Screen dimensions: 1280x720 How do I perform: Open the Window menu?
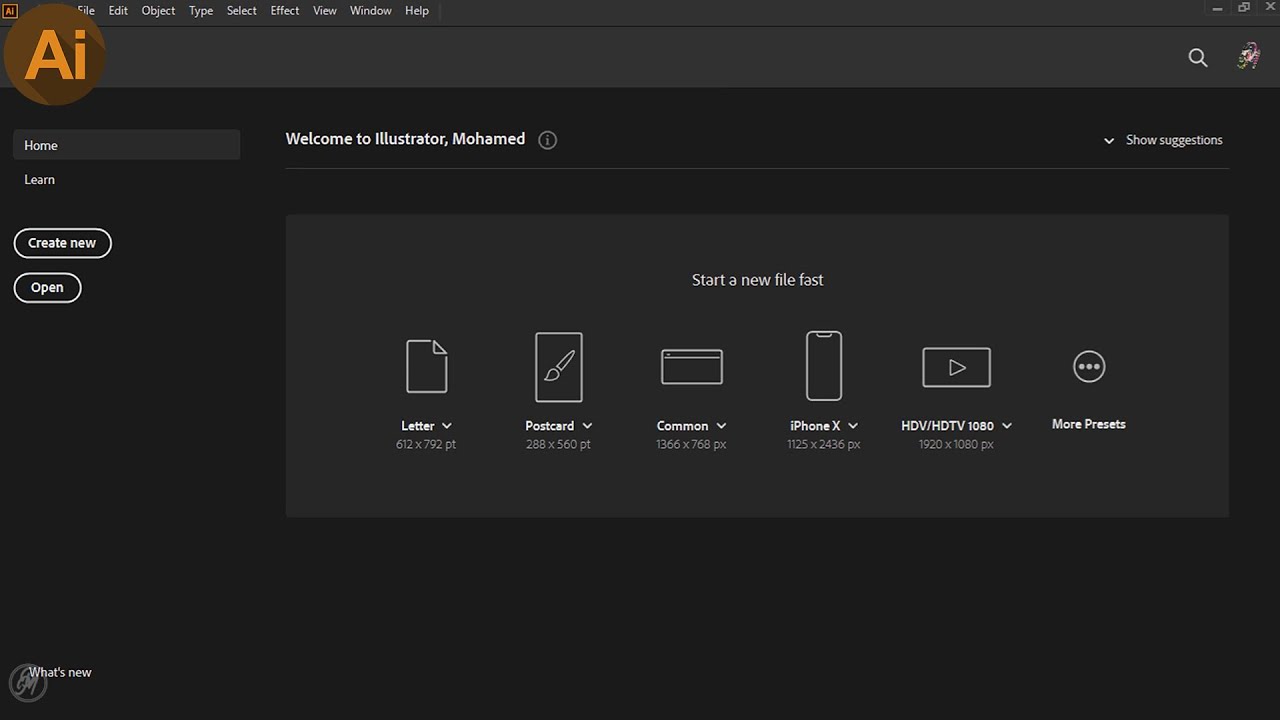pos(371,11)
